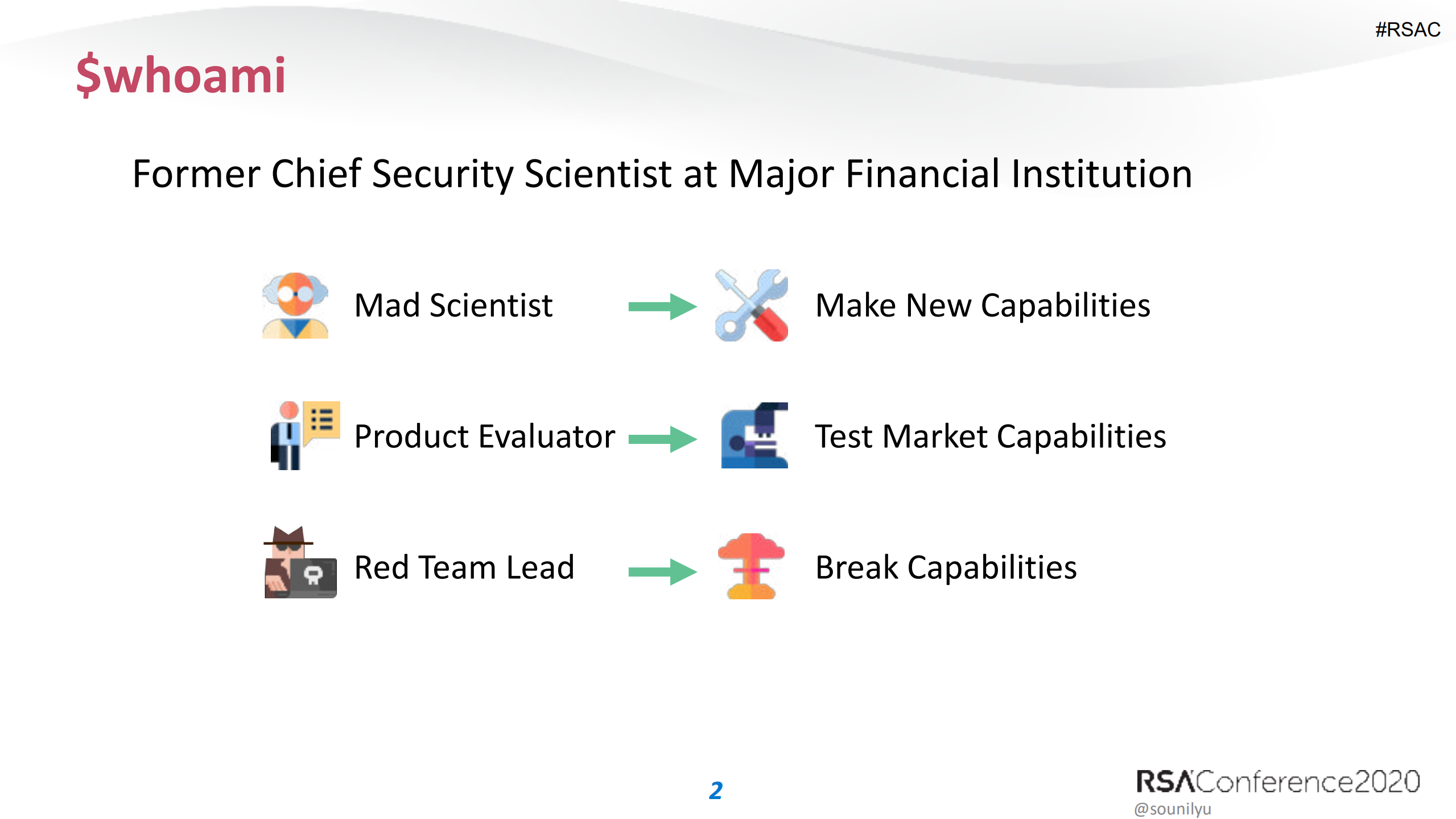Select the Red Team hacker icon
The height and width of the screenshot is (819, 1456).
[x=300, y=562]
